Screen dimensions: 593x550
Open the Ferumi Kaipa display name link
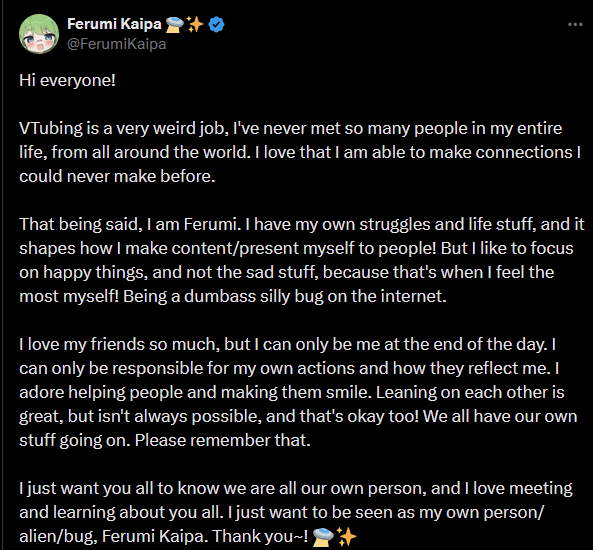tap(114, 24)
